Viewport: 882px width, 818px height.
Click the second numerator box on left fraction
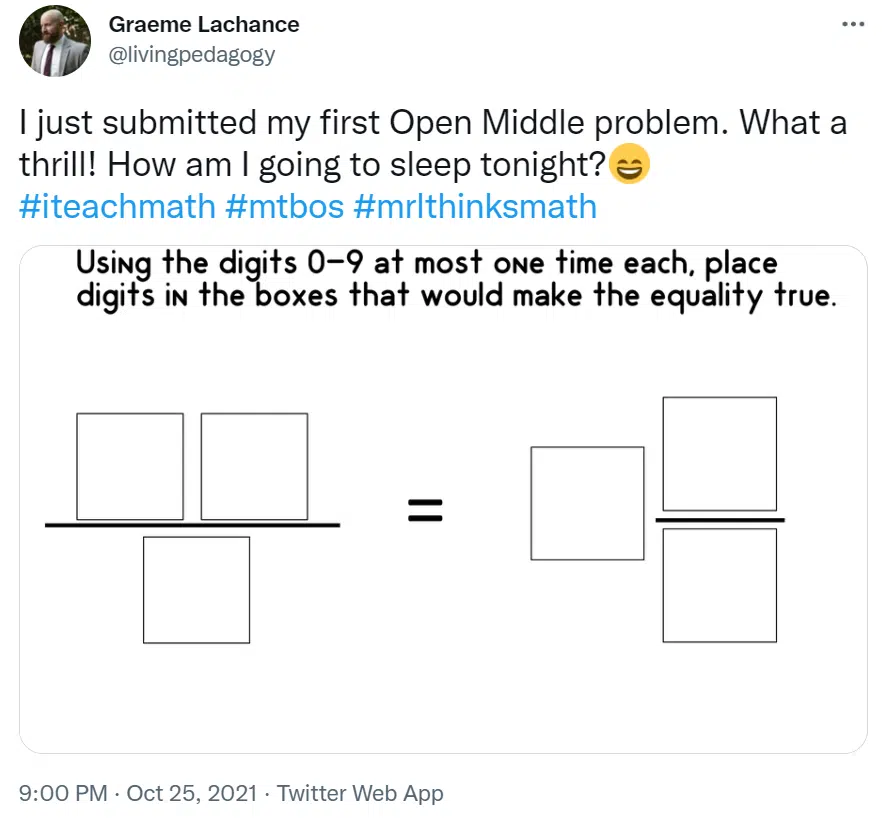254,466
